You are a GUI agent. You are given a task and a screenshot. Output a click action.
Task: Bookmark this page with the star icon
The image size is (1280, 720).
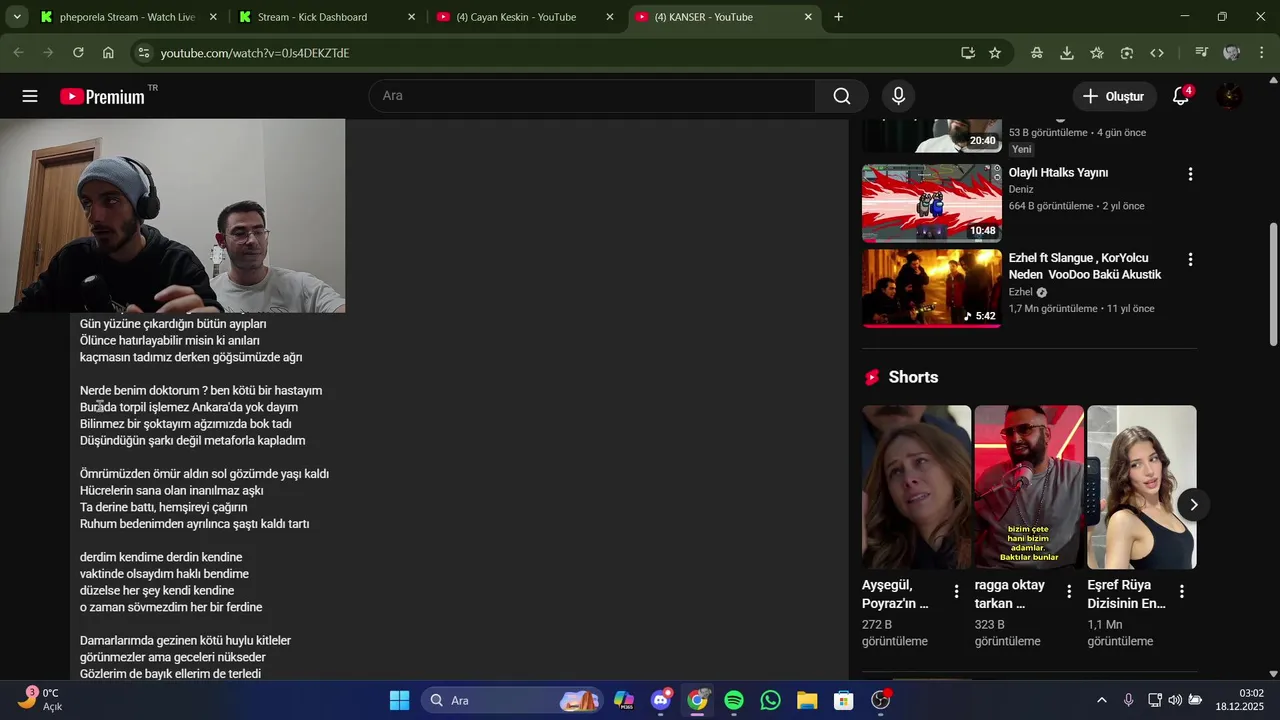[995, 53]
